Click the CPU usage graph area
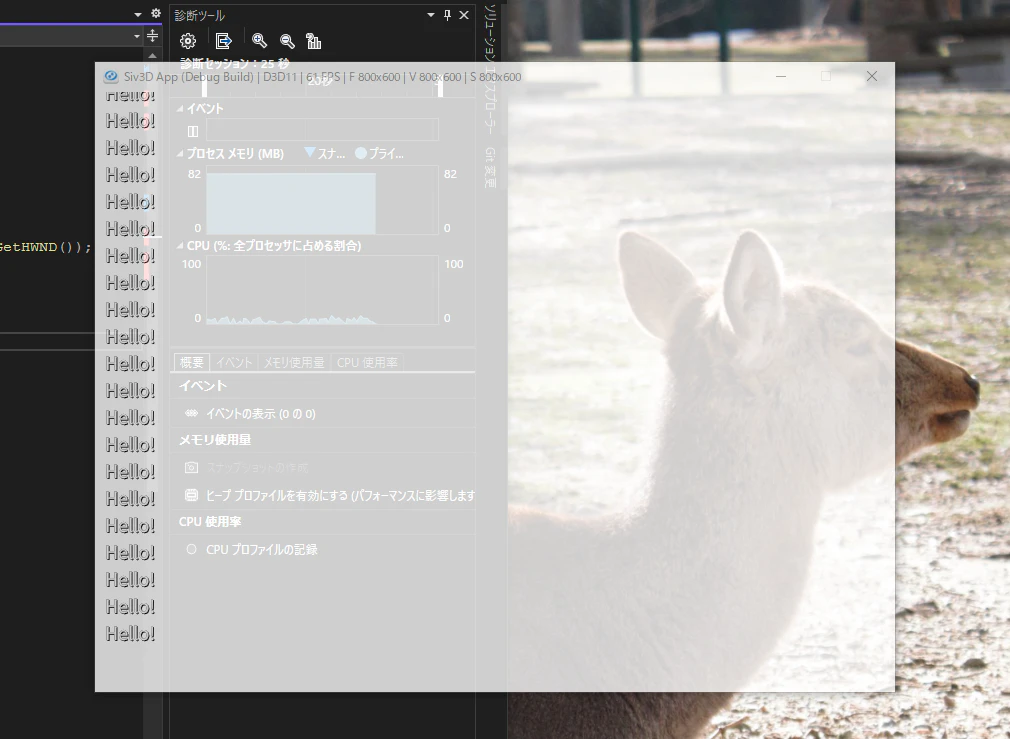 point(322,290)
